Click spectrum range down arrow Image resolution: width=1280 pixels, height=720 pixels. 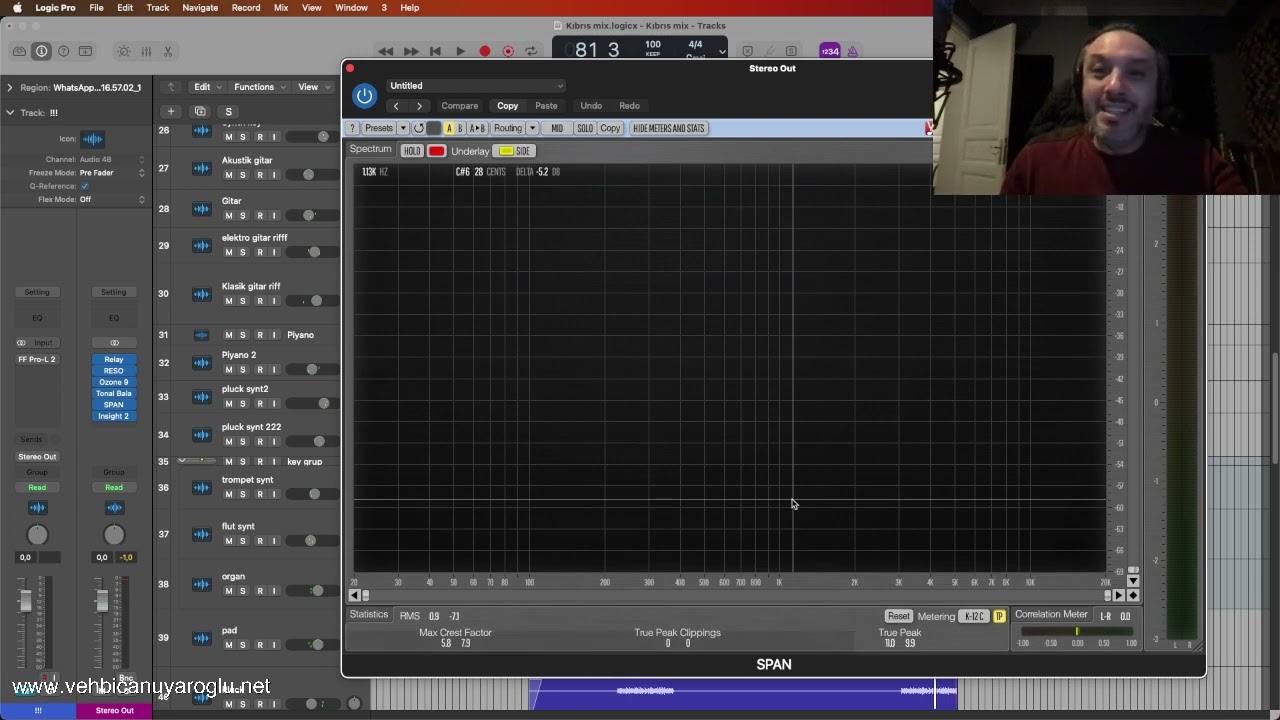click(1133, 581)
